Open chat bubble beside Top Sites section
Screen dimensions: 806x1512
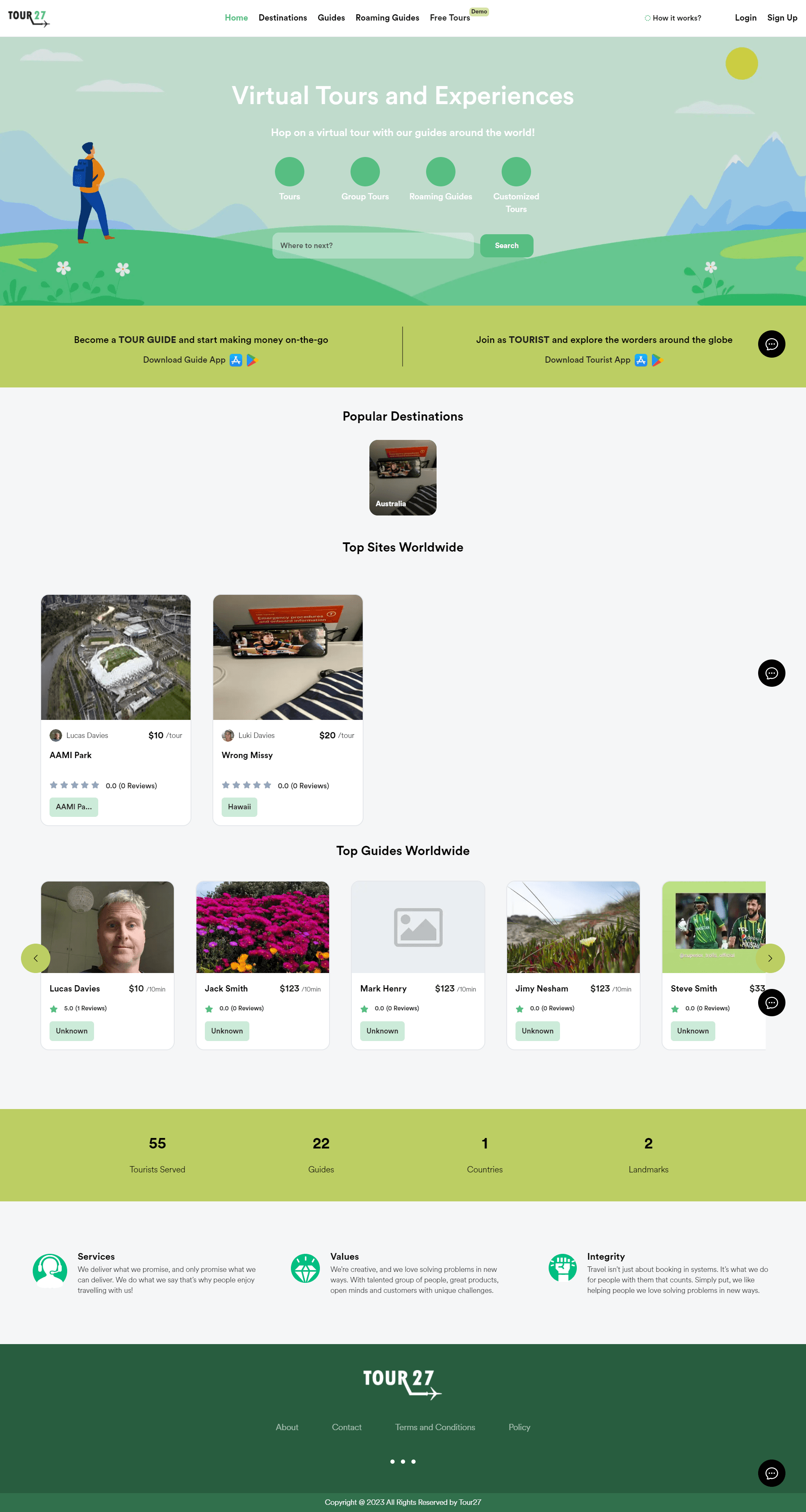[771, 672]
